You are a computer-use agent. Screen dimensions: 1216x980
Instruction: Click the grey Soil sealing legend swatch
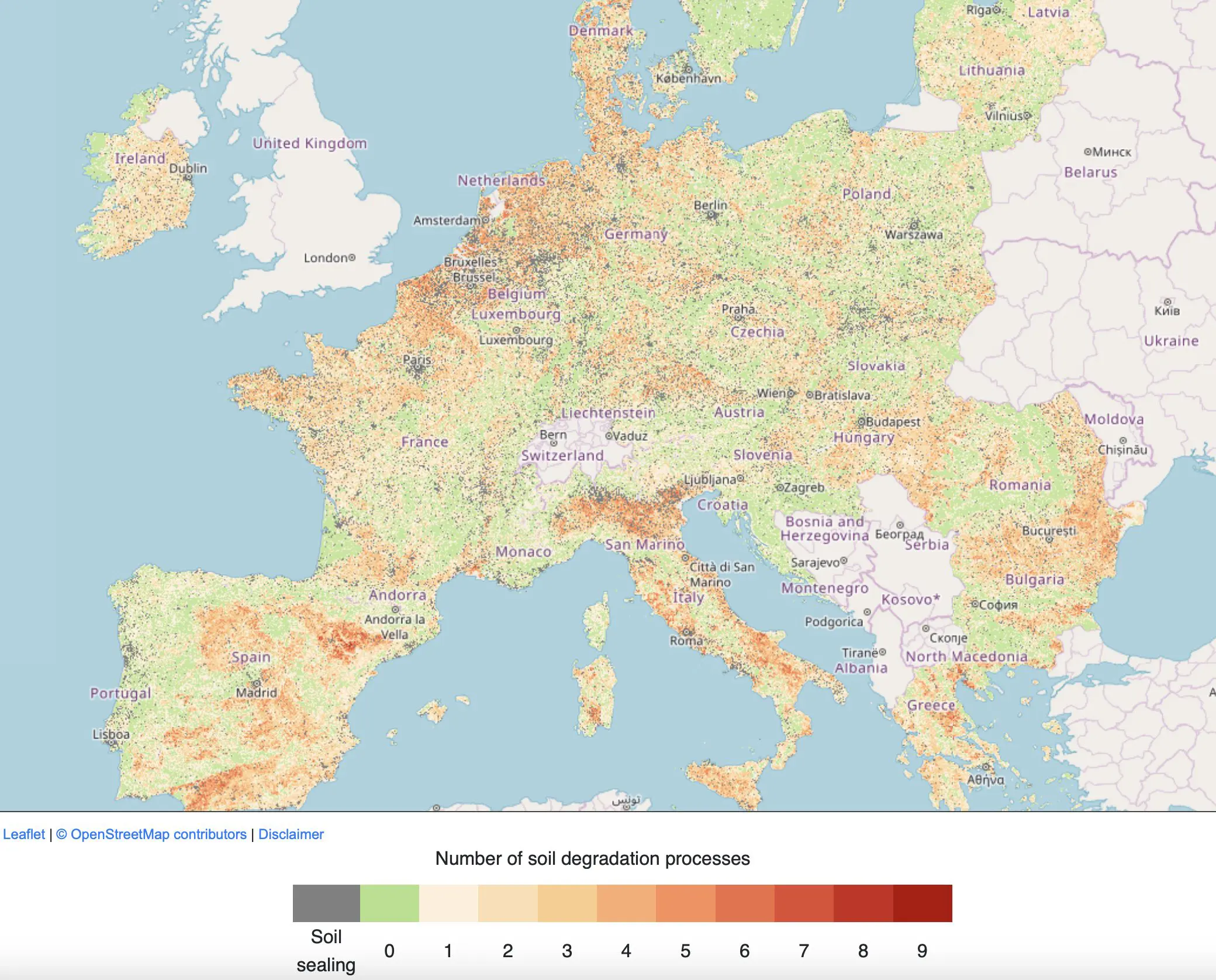326,903
